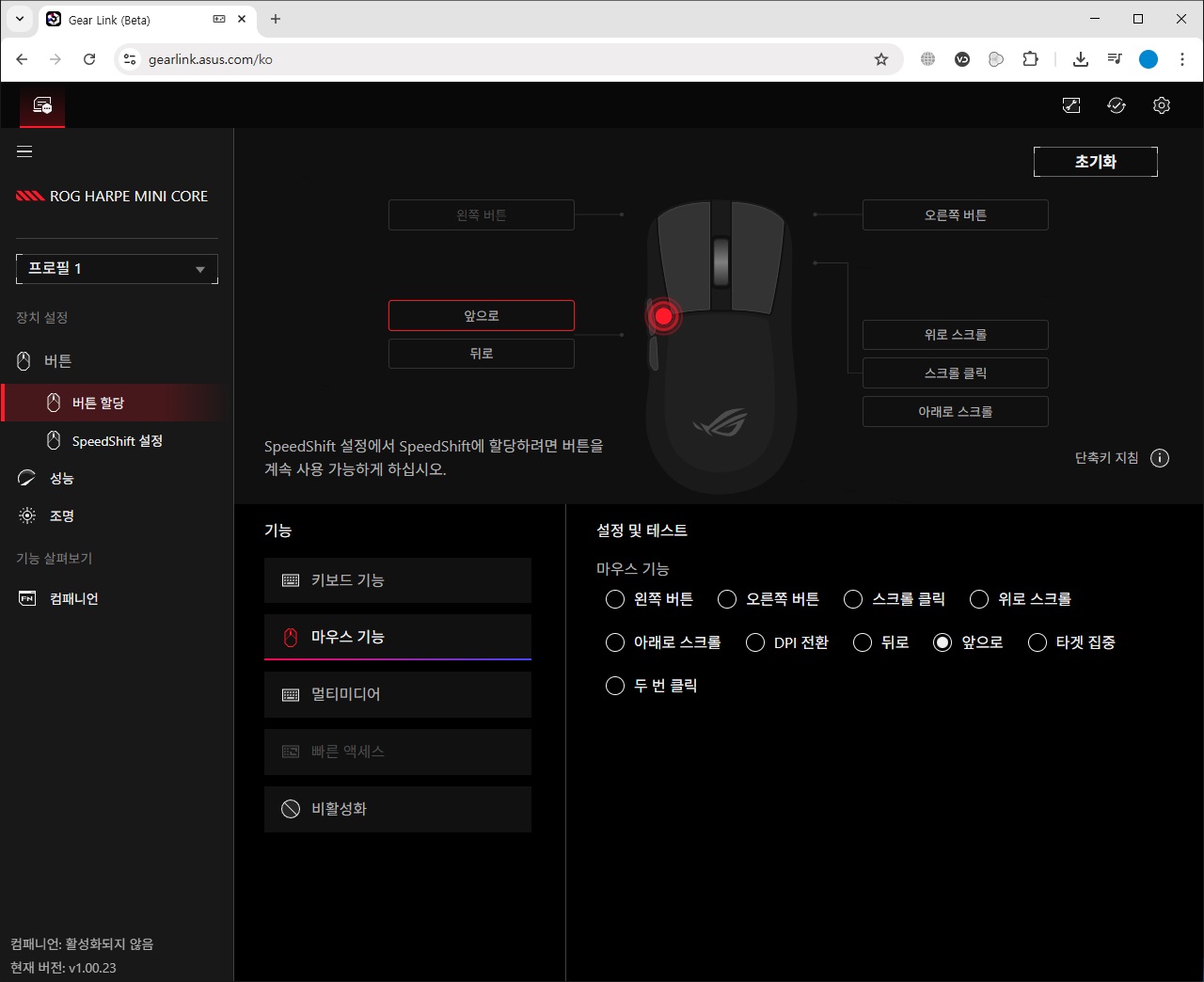Open the Chrome three-dot menu
Viewport: 1204px width, 982px height.
point(1182,59)
